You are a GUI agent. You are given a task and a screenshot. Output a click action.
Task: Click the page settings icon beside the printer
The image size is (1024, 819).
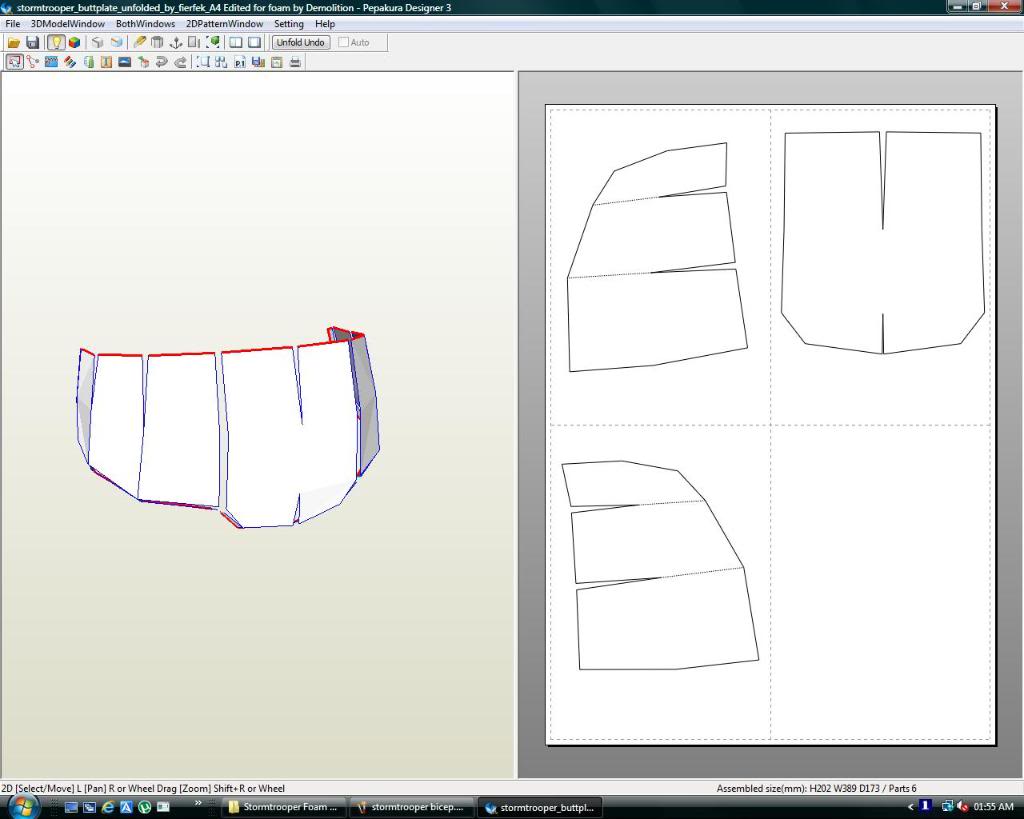[x=277, y=62]
